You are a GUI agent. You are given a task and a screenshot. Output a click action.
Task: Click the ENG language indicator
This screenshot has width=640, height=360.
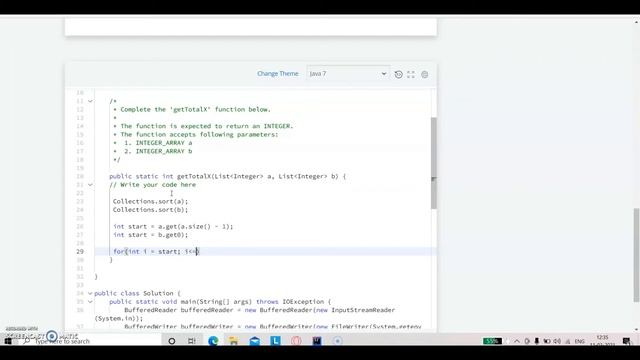pyautogui.click(x=580, y=341)
